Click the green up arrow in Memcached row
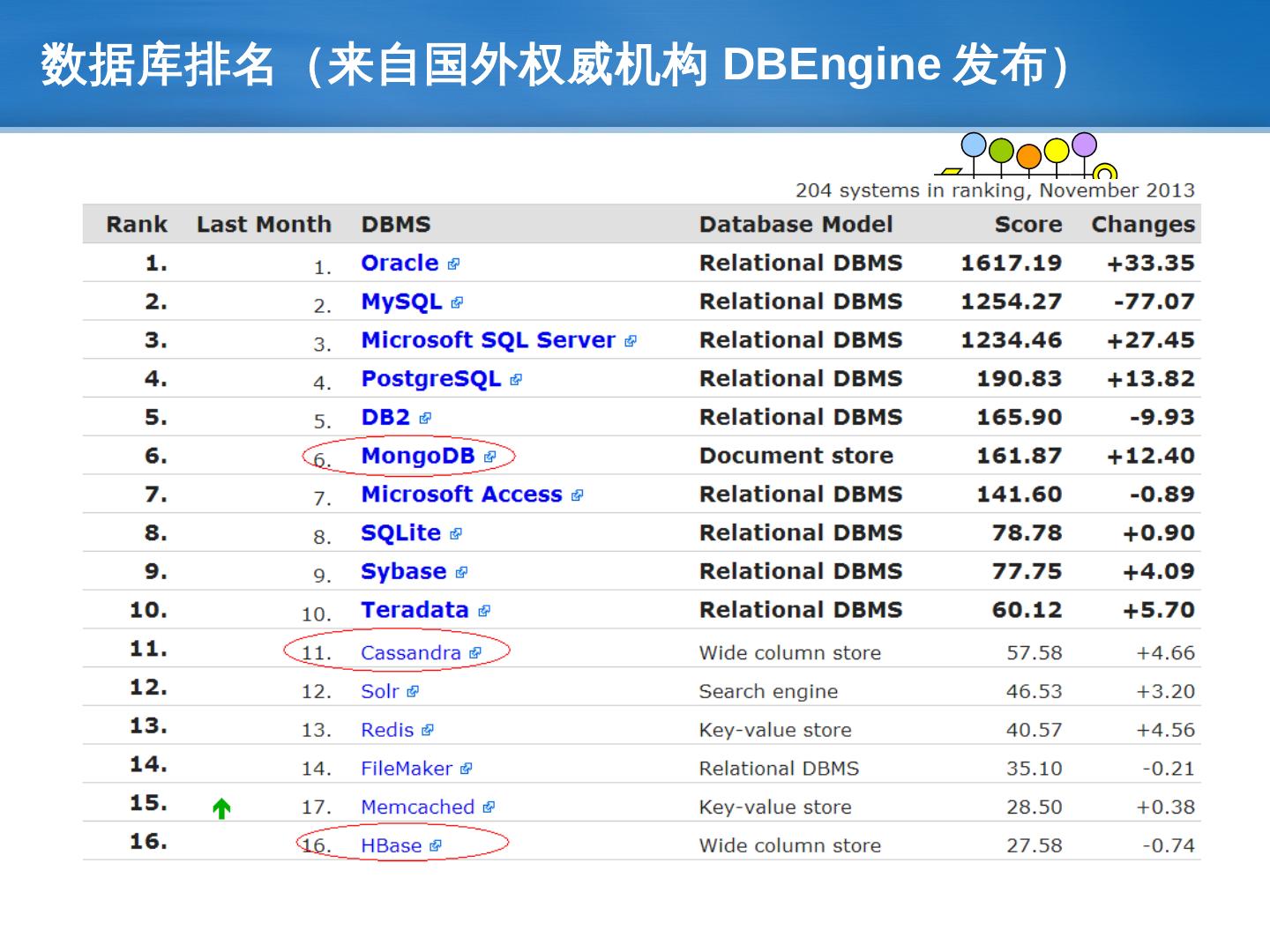The height and width of the screenshot is (952, 1270). [221, 808]
